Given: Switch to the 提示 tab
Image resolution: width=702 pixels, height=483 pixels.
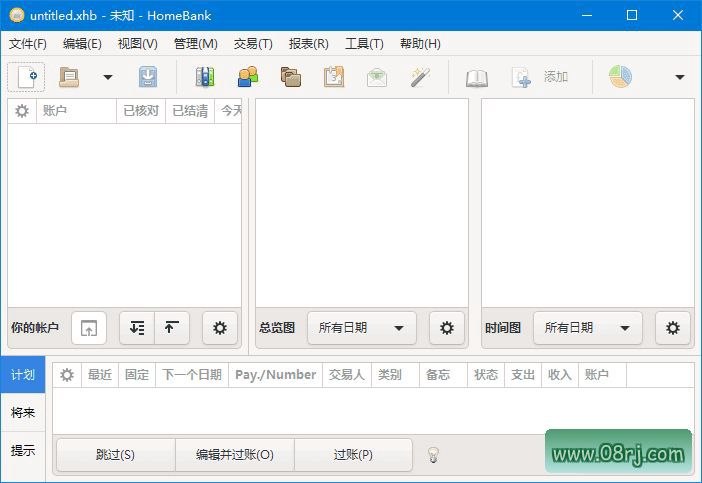Looking at the screenshot, I should click(x=23, y=450).
